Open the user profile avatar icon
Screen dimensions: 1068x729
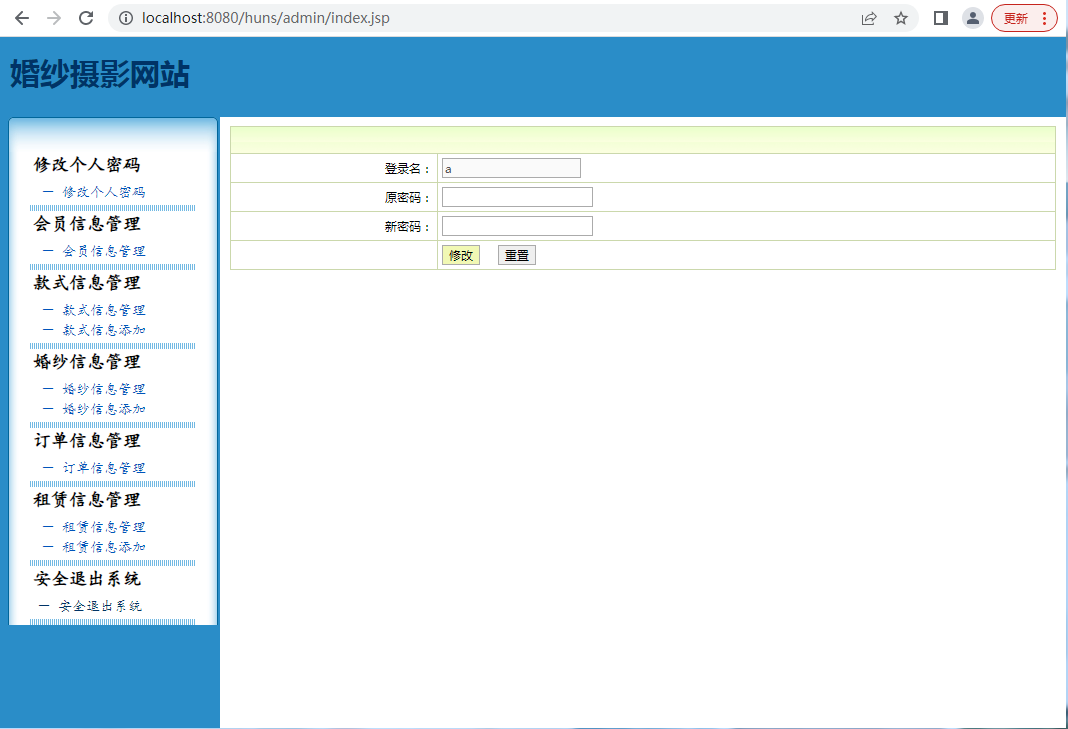tap(972, 18)
